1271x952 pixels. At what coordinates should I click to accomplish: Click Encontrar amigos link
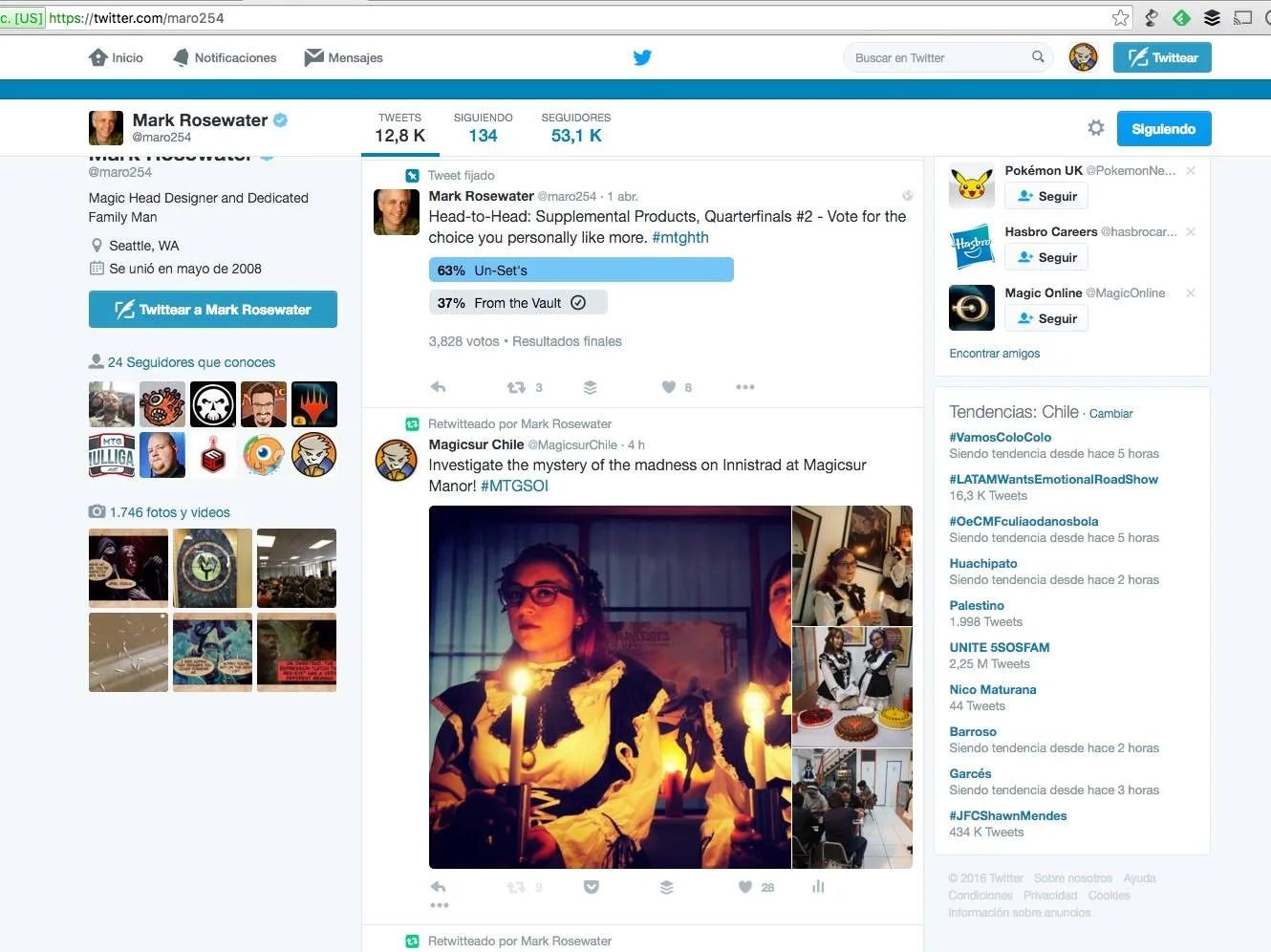(994, 354)
